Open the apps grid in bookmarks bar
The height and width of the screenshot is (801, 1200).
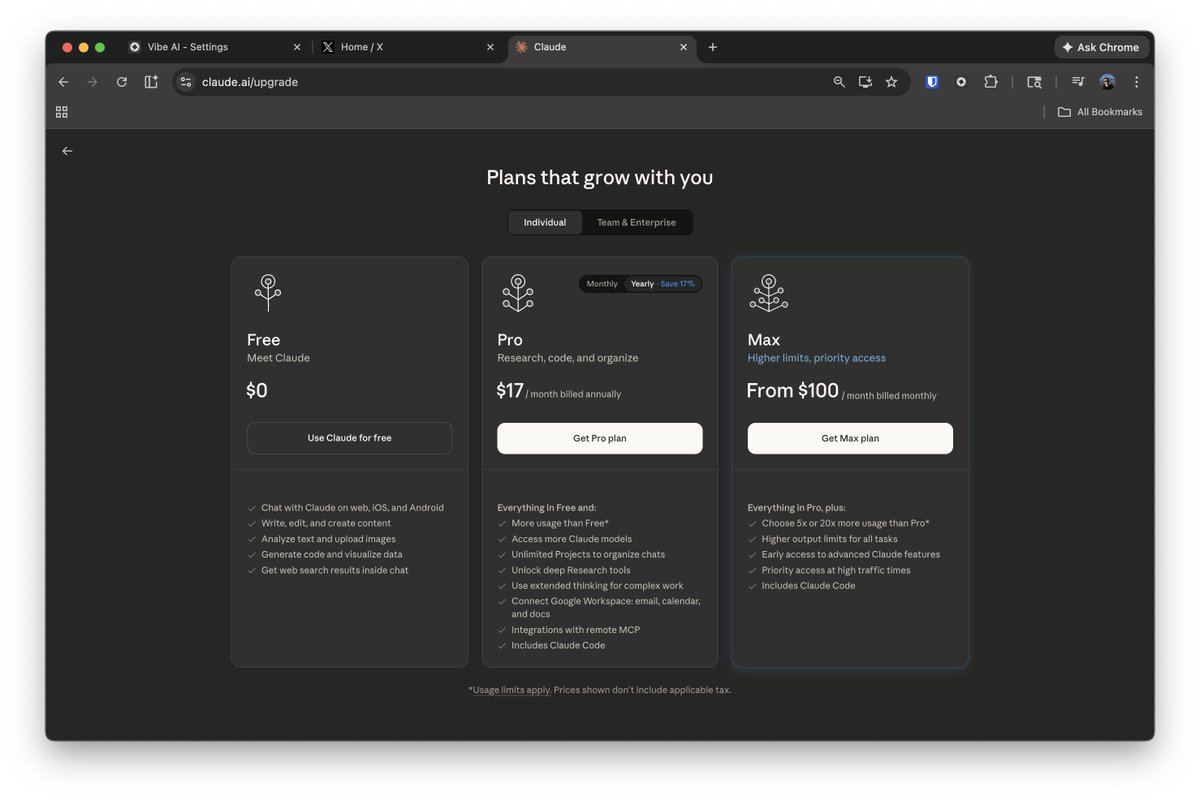pyautogui.click(x=62, y=112)
